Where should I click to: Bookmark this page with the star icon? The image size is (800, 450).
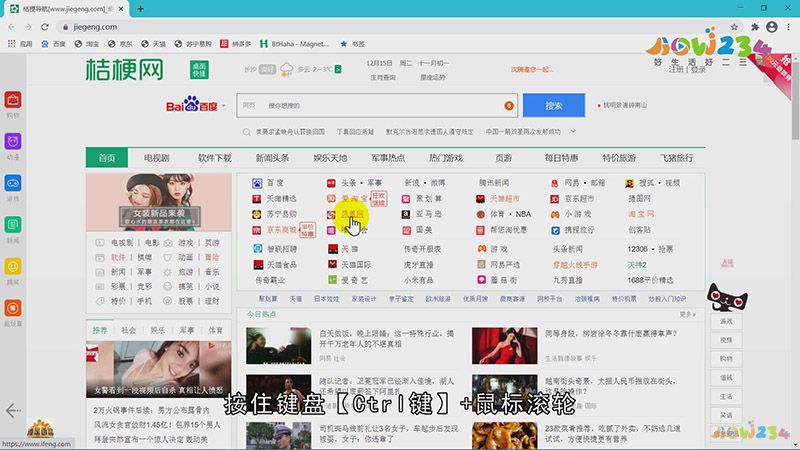coord(734,27)
